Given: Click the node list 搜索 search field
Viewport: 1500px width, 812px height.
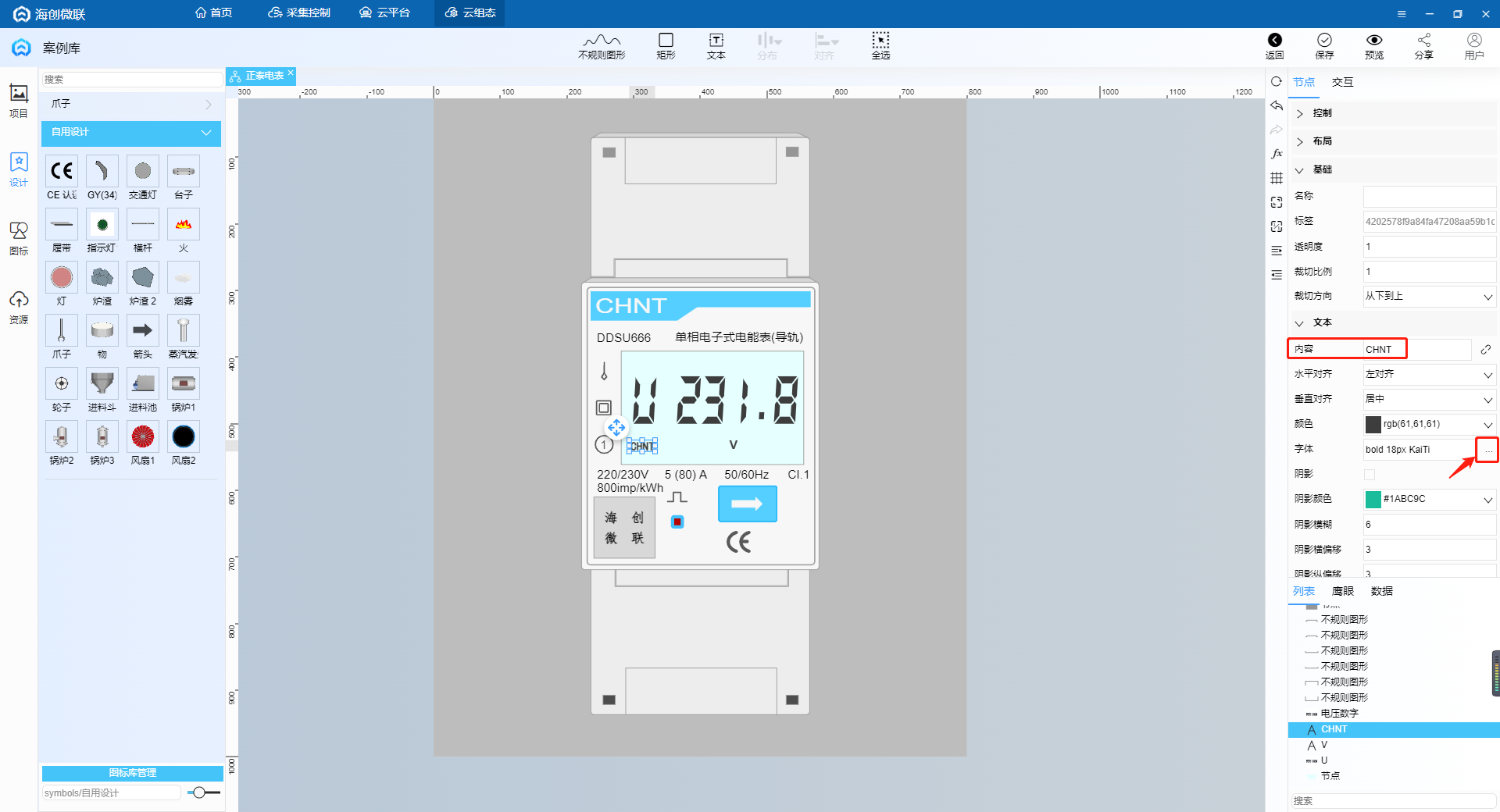Looking at the screenshot, I should click(1393, 801).
